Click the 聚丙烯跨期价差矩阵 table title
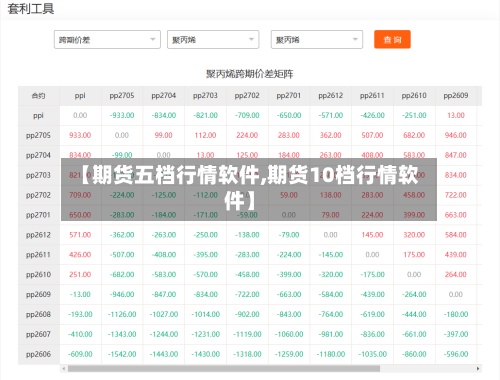500x380 pixels. tap(250, 74)
